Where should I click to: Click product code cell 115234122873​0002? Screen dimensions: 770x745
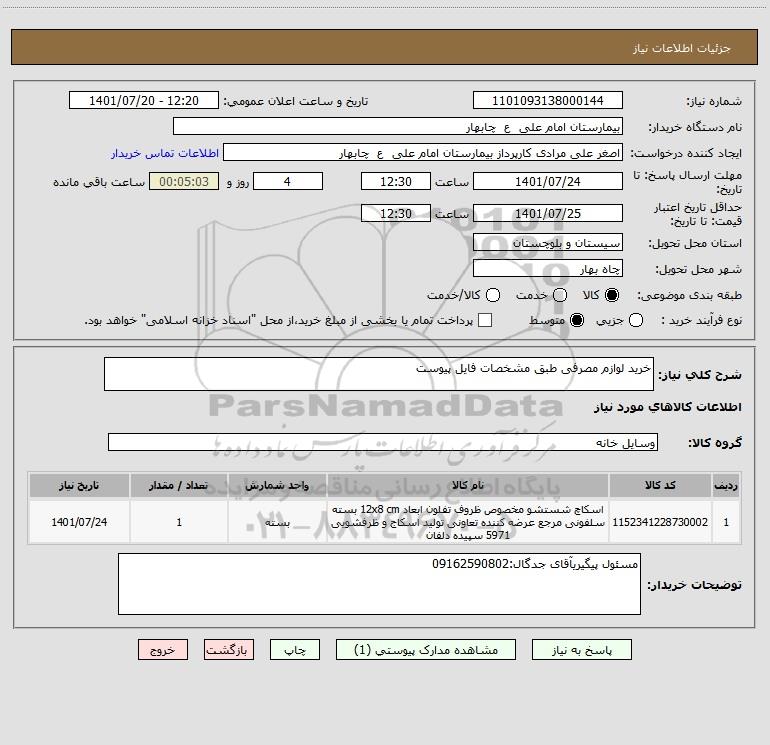point(660,522)
